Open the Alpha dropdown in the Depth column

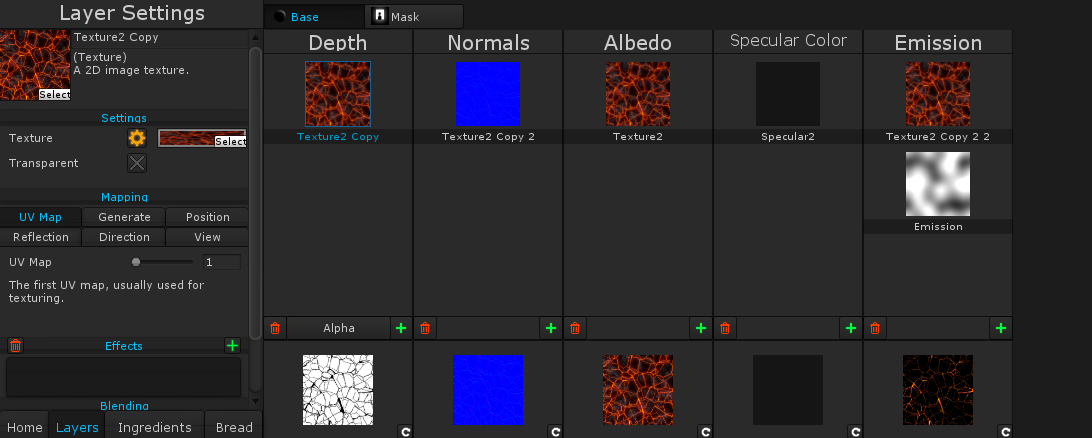[339, 328]
